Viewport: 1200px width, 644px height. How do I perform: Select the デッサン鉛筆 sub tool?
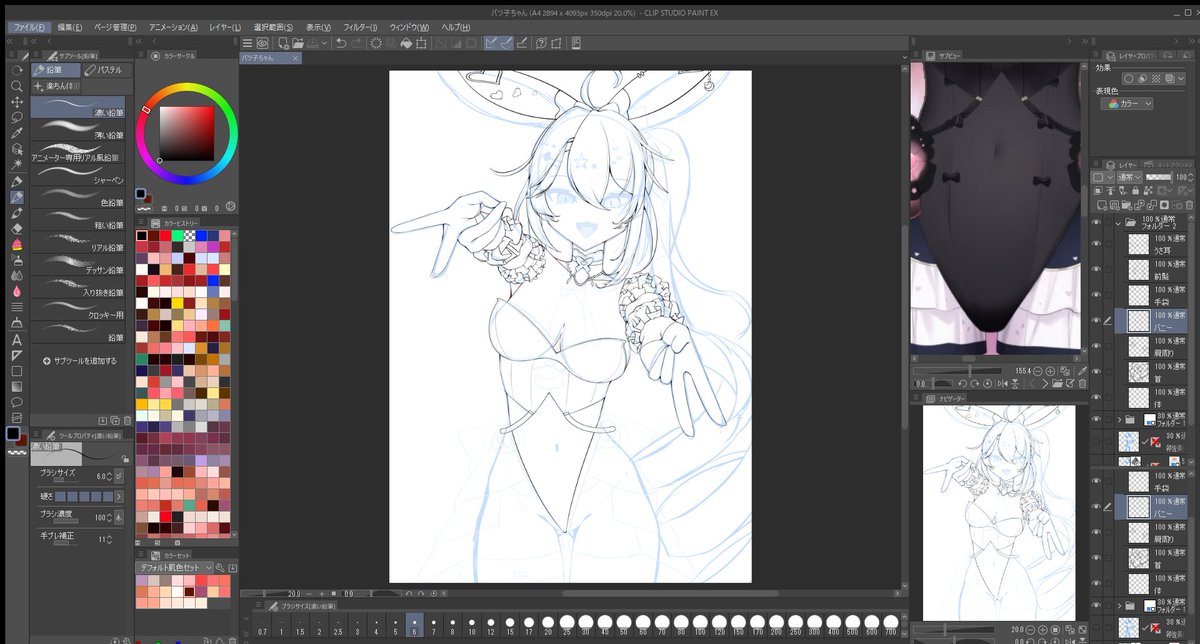[x=78, y=267]
